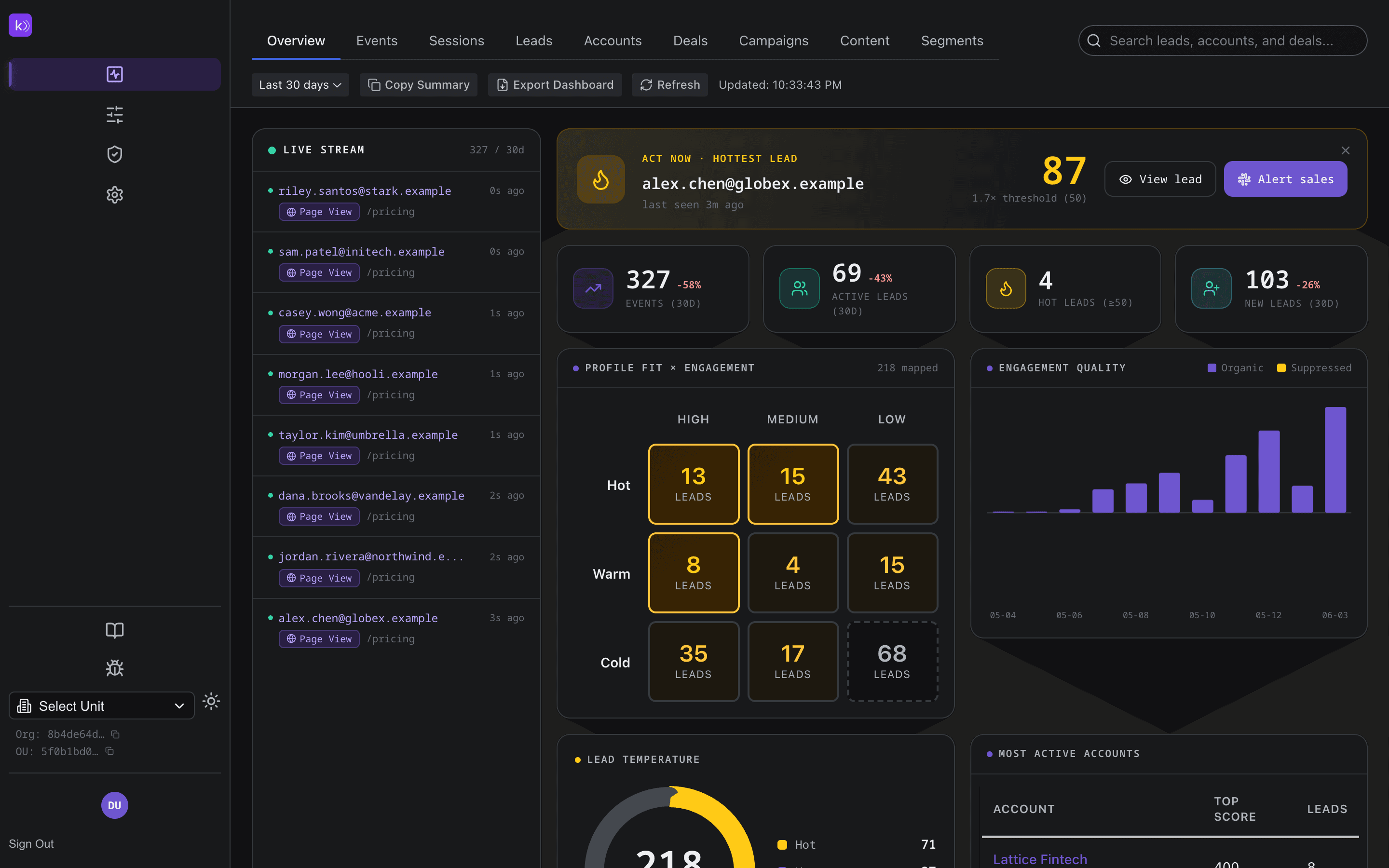1389x868 pixels.
Task: Open the Content tab
Action: pyautogui.click(x=864, y=41)
